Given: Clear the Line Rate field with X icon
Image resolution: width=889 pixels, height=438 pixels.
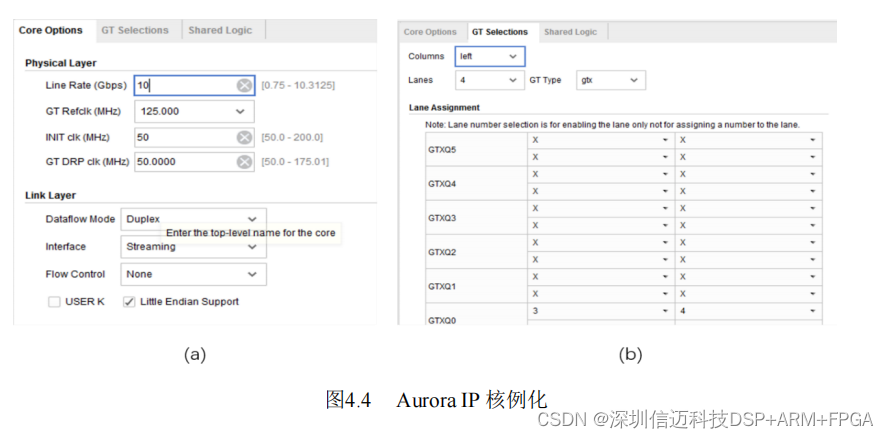Looking at the screenshot, I should (x=244, y=86).
